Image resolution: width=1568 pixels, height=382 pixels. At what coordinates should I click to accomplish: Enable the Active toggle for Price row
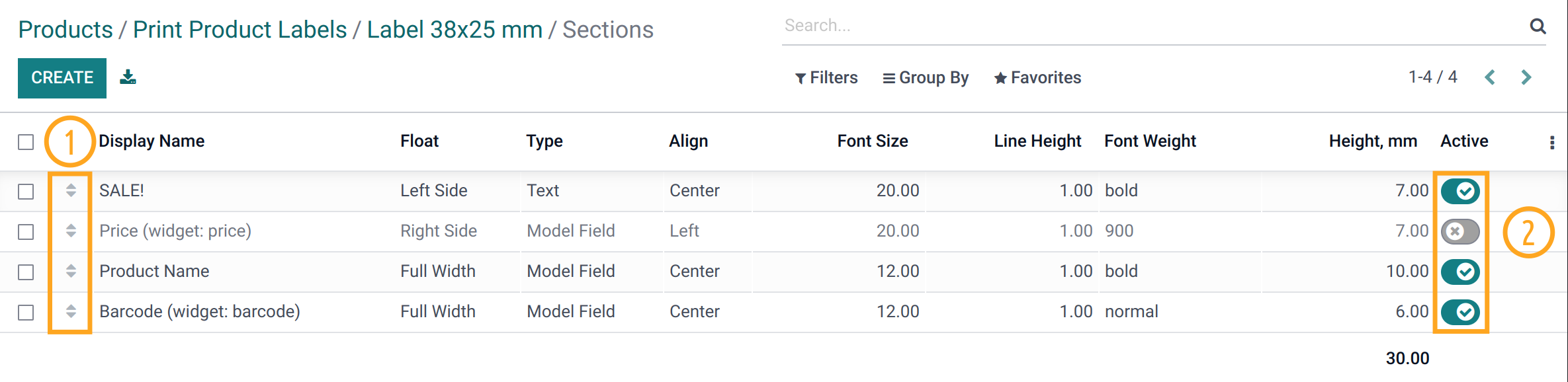1460,231
